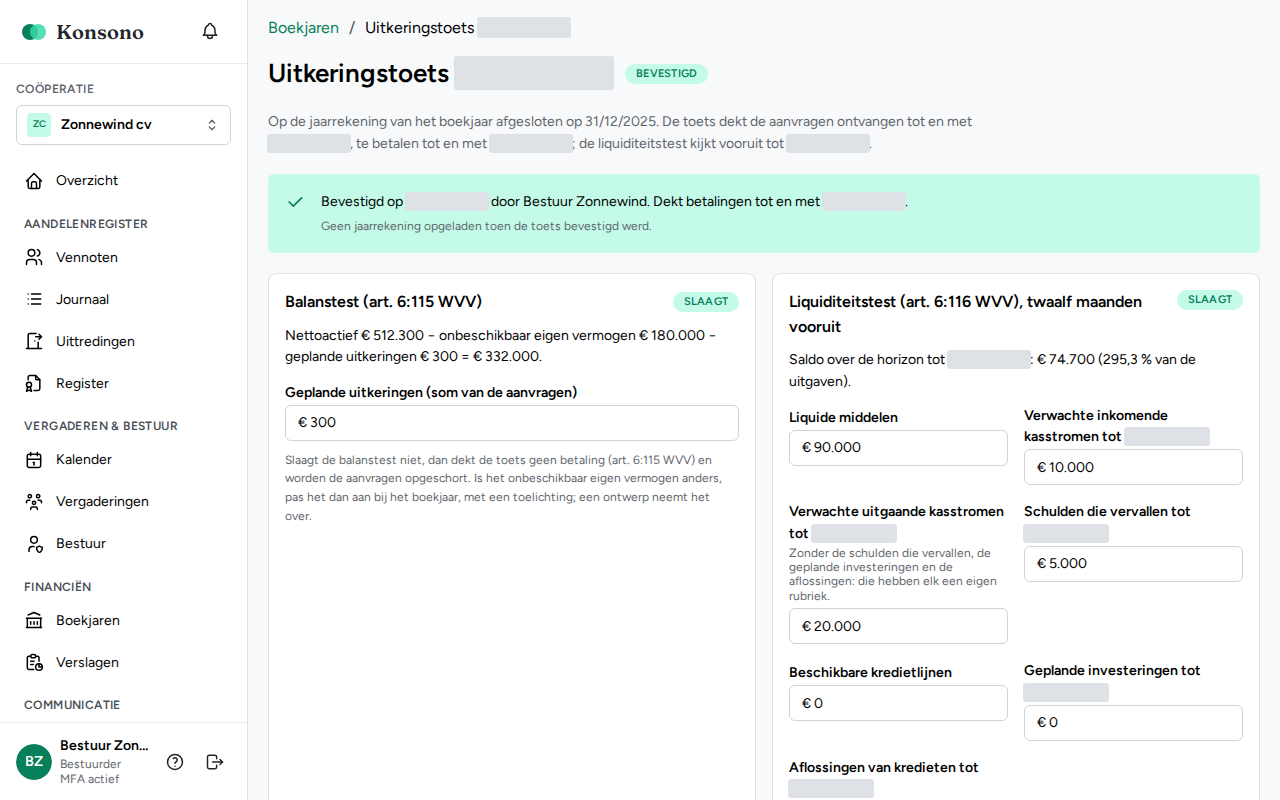Click the ZC cooperative badge
Viewport: 1280px width, 800px height.
coord(39,125)
